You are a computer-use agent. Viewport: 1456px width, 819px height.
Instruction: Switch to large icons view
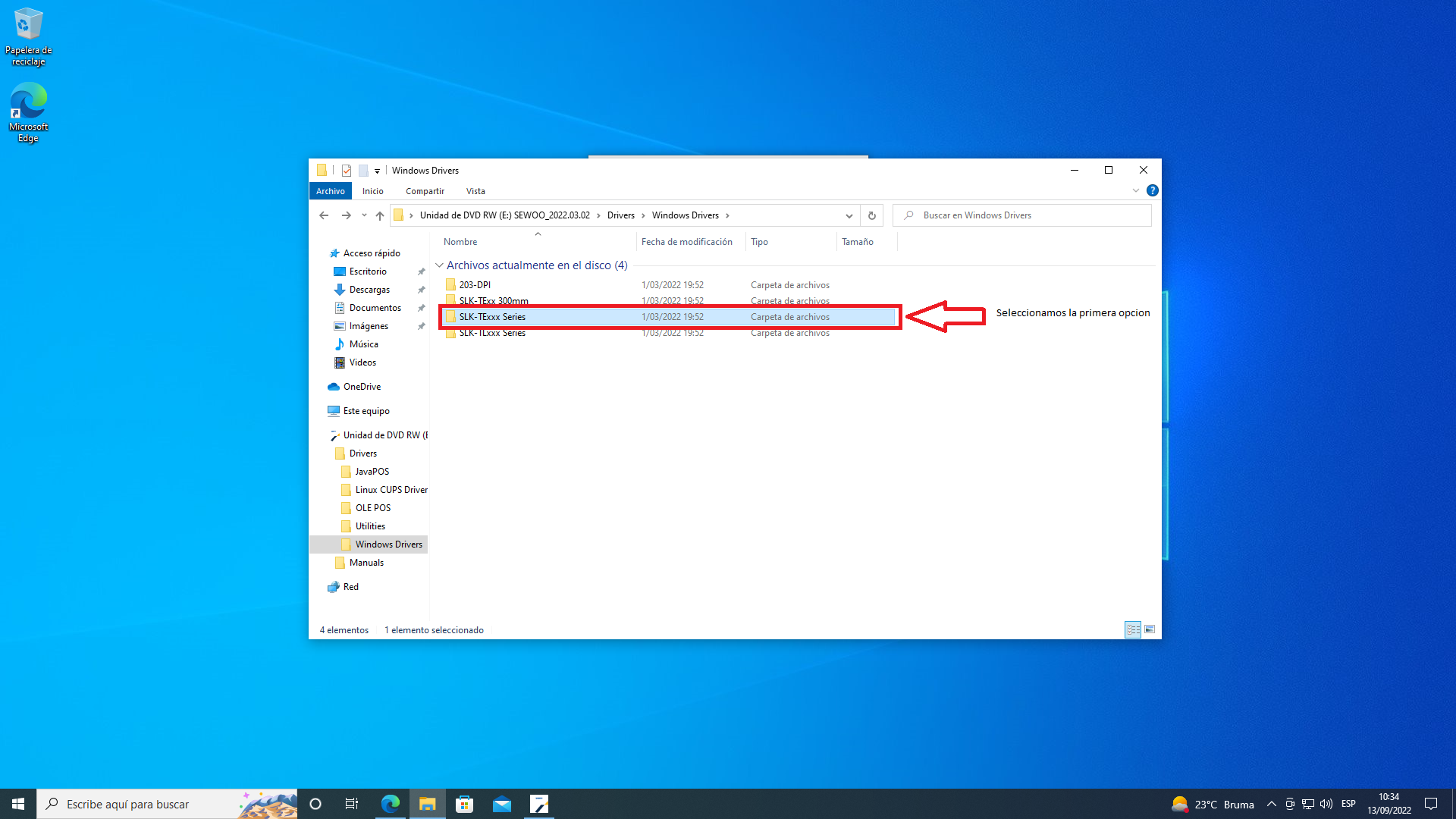click(1150, 629)
